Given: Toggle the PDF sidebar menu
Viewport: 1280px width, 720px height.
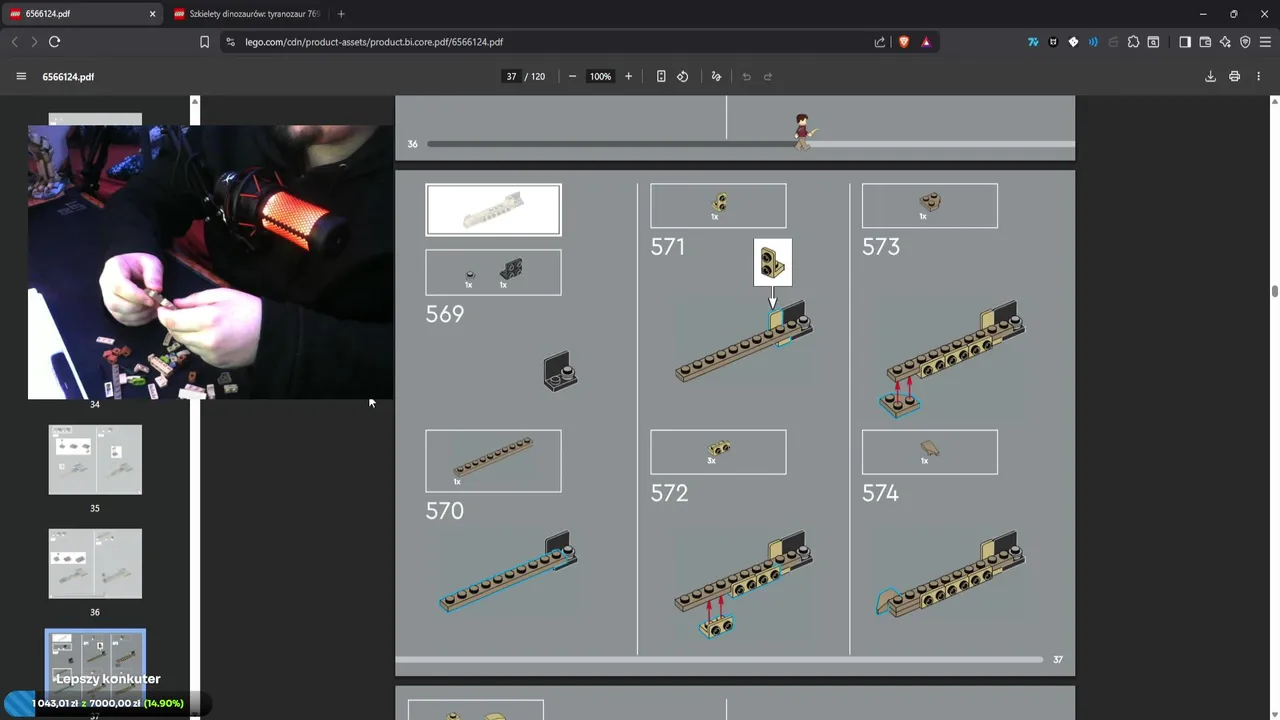Looking at the screenshot, I should (x=21, y=77).
